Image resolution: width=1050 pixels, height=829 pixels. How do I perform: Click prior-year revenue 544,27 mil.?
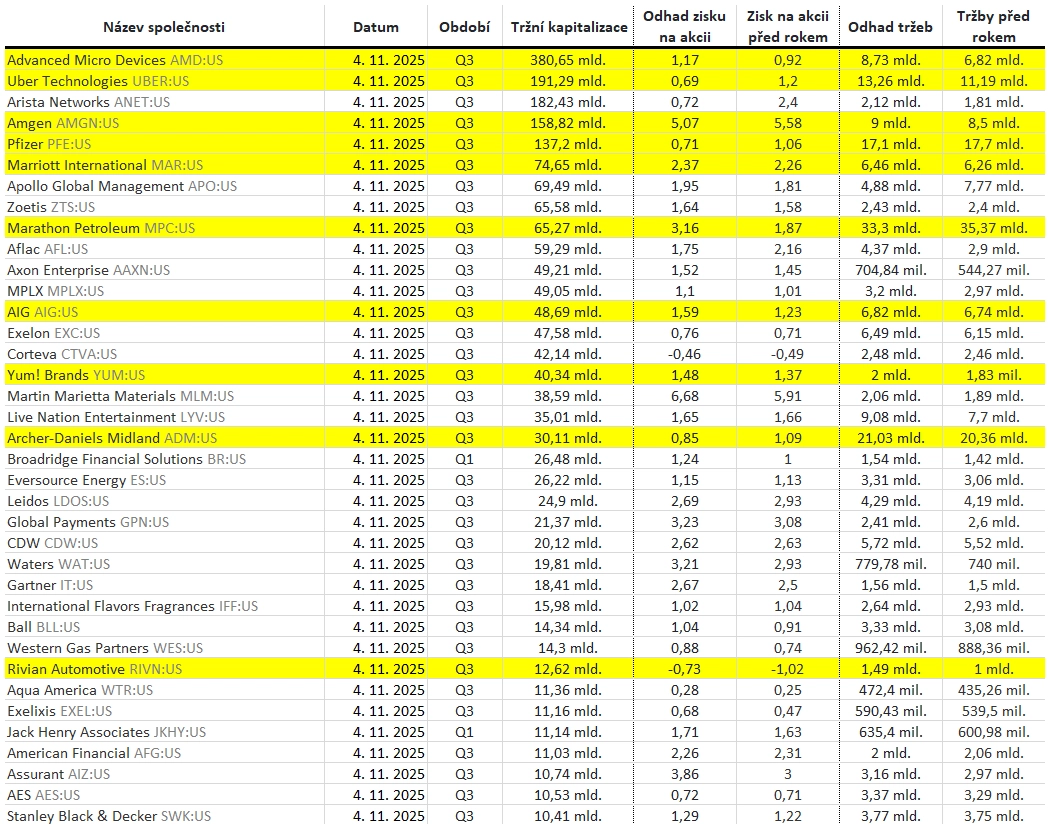coord(993,270)
